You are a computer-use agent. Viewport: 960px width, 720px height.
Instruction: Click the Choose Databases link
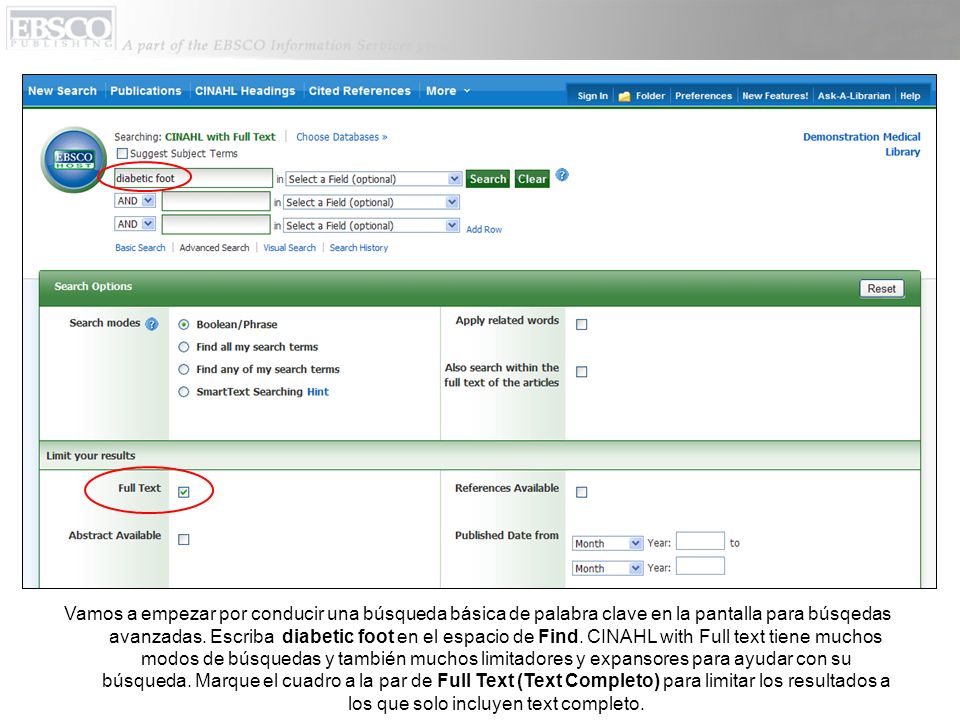(342, 137)
